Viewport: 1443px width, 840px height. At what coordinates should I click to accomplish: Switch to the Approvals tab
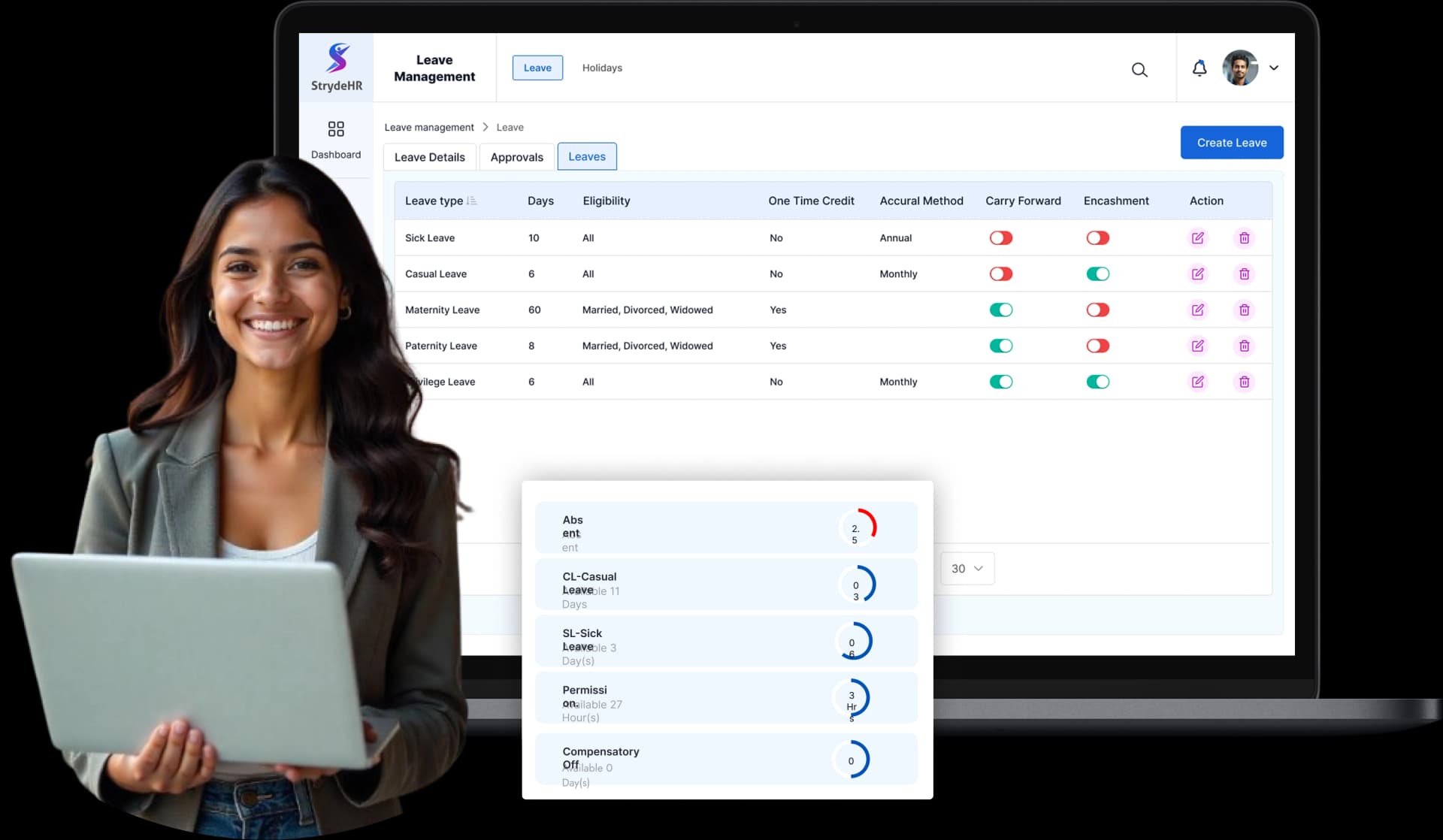(x=516, y=157)
